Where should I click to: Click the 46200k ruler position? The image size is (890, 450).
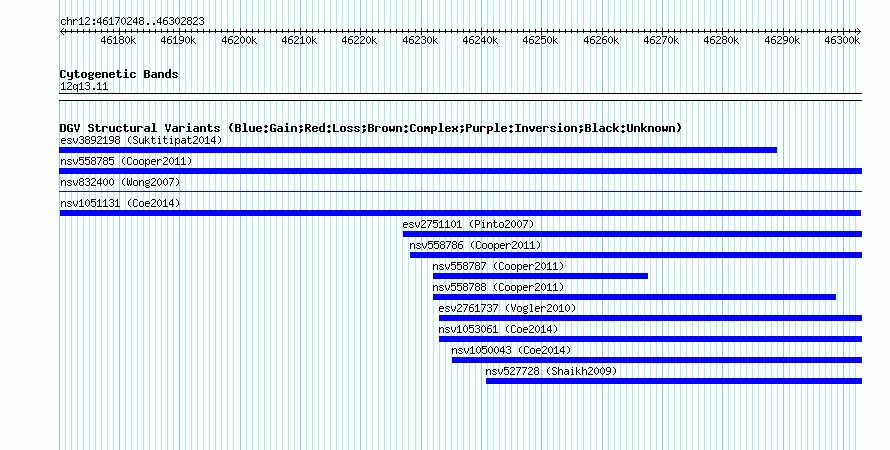pos(239,41)
